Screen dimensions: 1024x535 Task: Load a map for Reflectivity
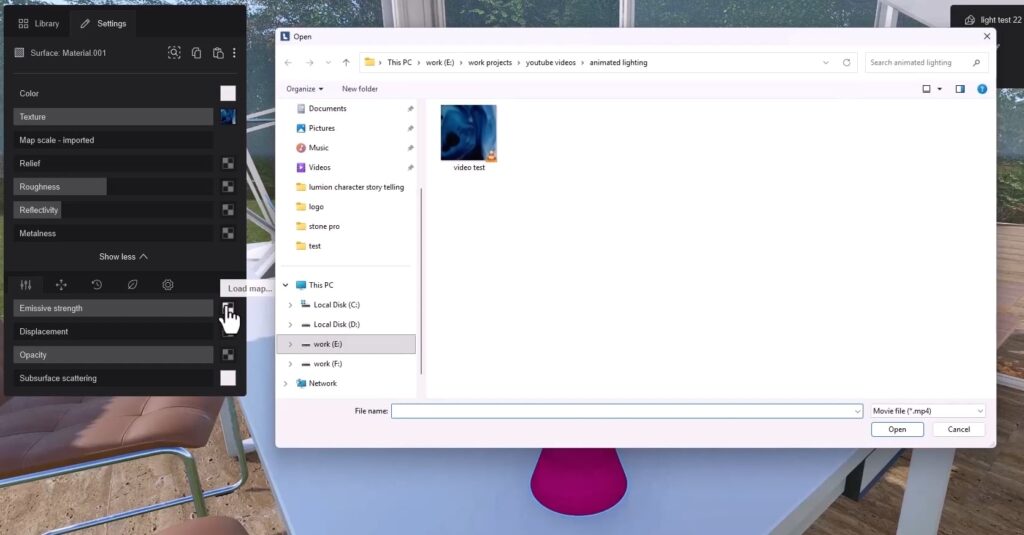[x=228, y=210]
